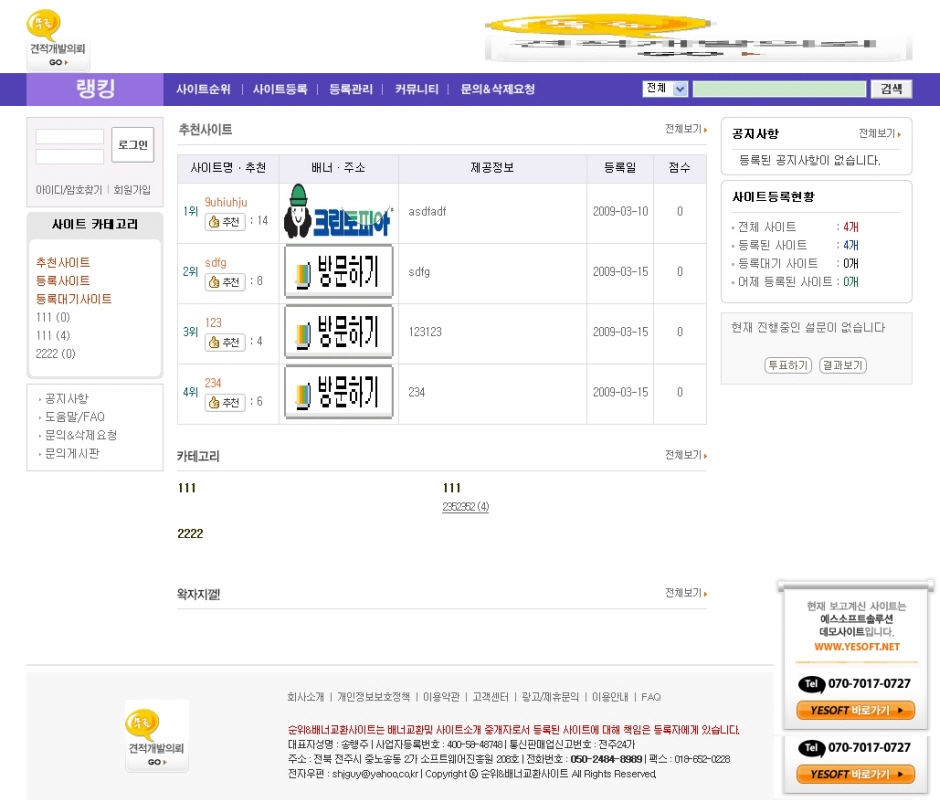Select 등록대기사이트 in the site category list

(74, 299)
